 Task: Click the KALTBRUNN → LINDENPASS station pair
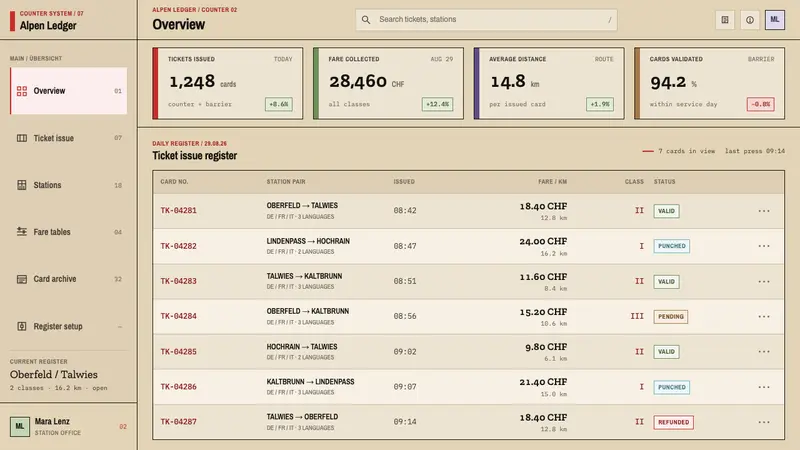tap(310, 382)
